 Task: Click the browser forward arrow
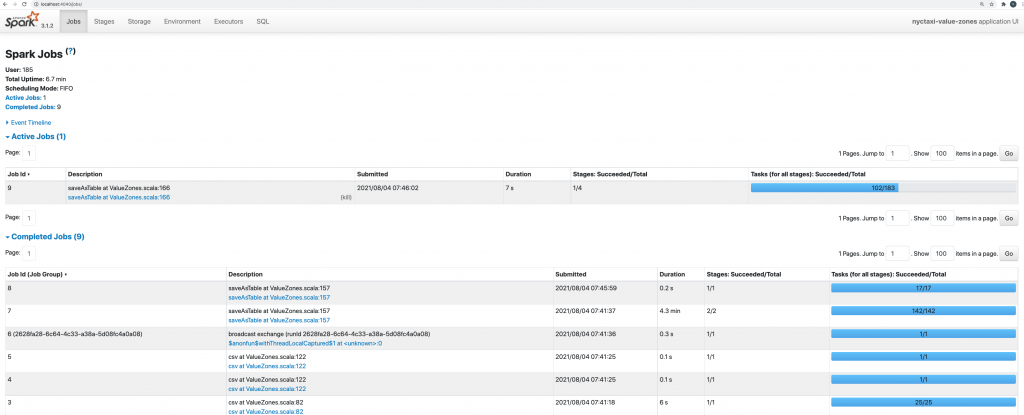point(14,4)
